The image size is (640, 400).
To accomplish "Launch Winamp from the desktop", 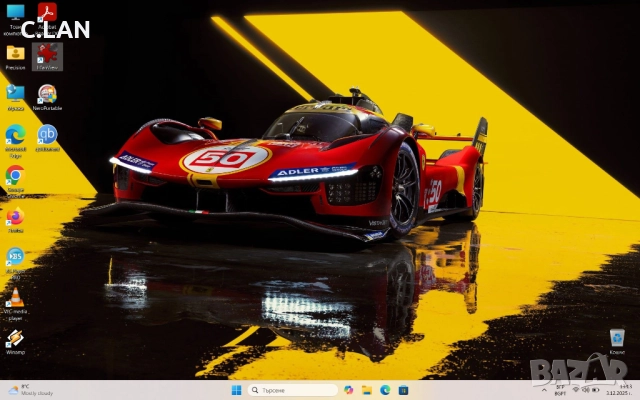I will 15,338.
